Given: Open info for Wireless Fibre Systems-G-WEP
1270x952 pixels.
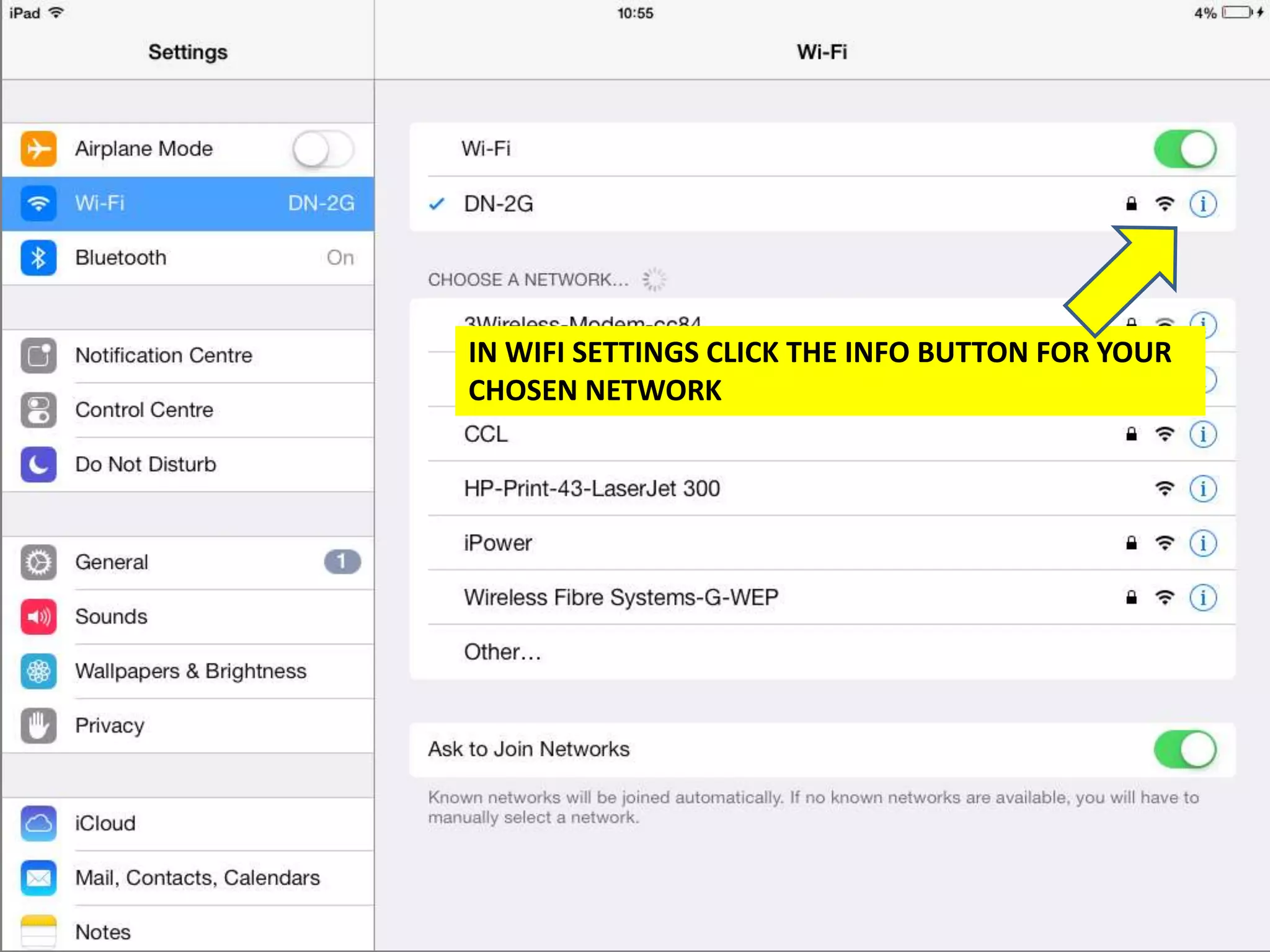Looking at the screenshot, I should click(1203, 598).
